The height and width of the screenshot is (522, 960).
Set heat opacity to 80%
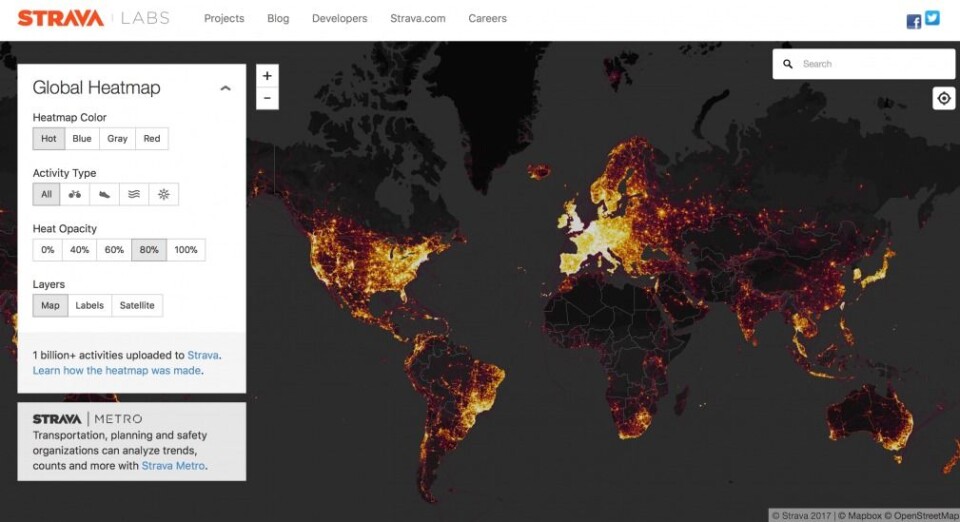click(x=149, y=250)
